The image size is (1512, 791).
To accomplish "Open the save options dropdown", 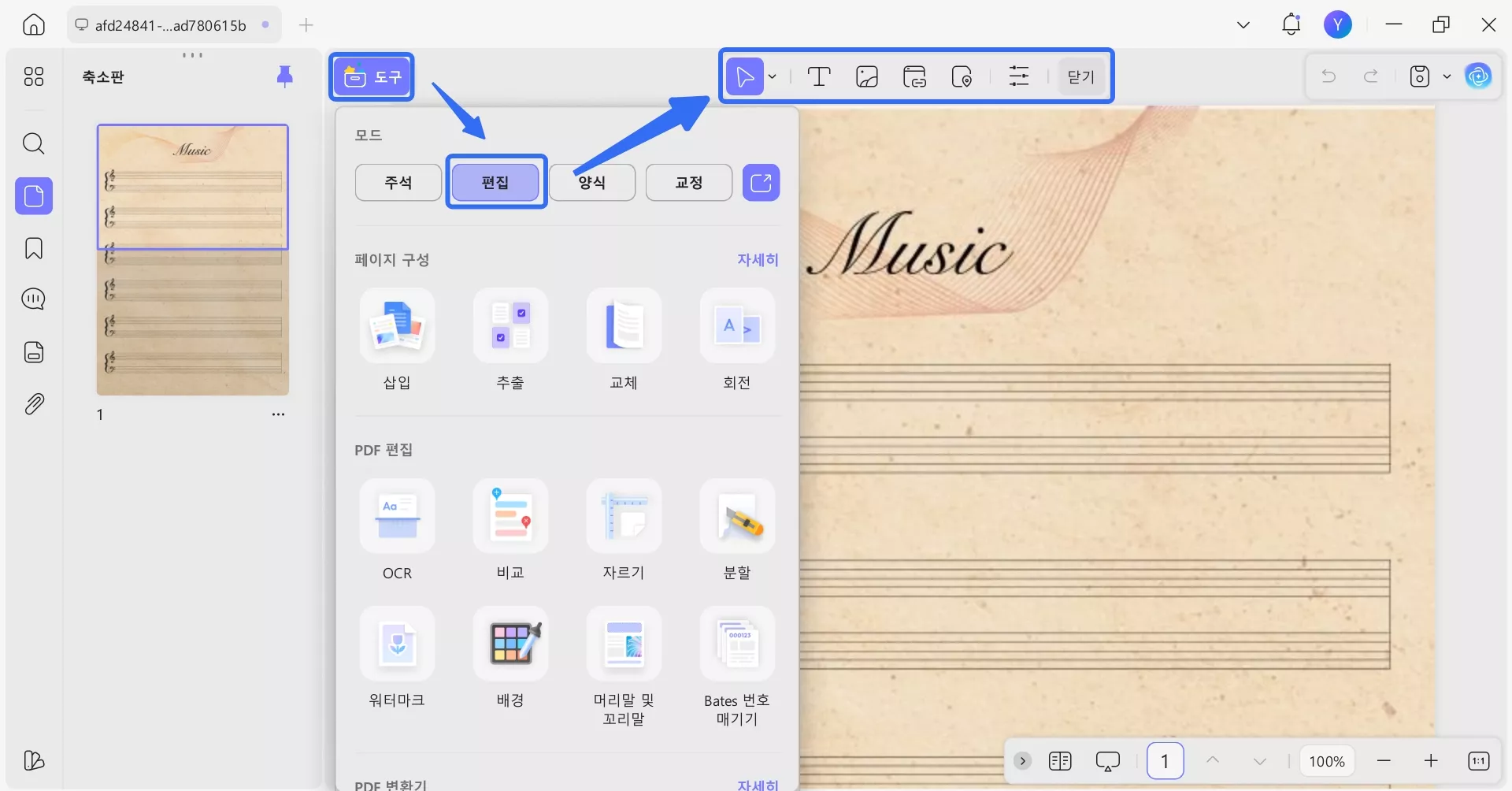I will (1447, 76).
